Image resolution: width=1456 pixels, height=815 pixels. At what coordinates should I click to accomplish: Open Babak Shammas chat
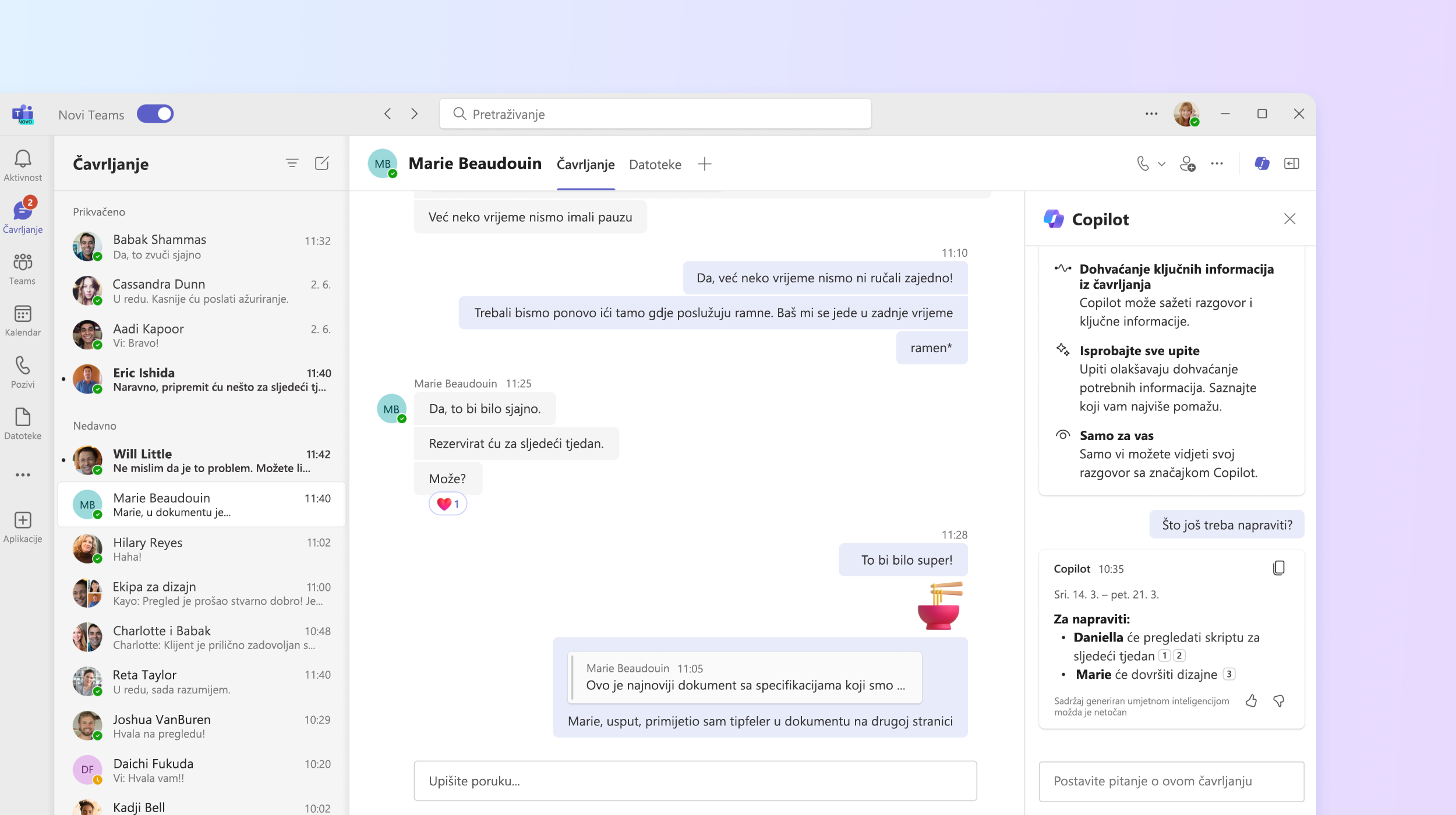tap(202, 247)
